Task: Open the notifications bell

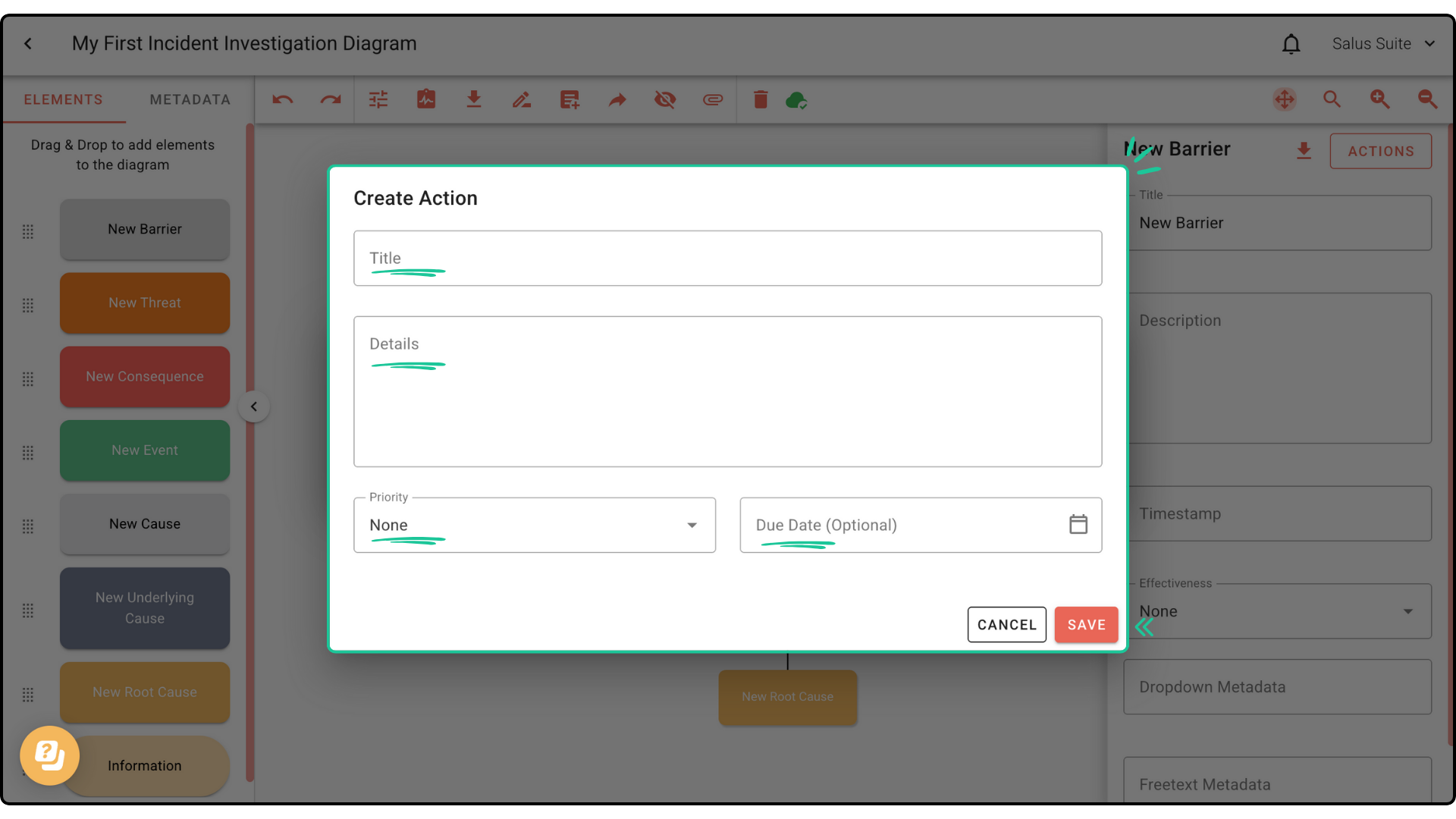Action: pyautogui.click(x=1291, y=44)
